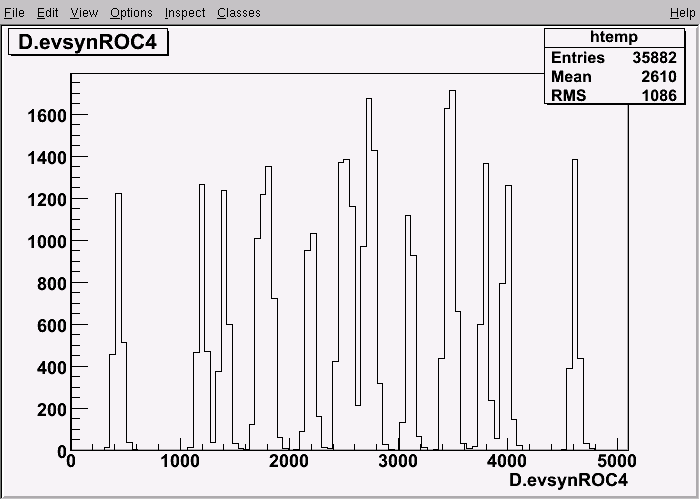
Task: Click the y-axis label 200
Action: click(52, 410)
